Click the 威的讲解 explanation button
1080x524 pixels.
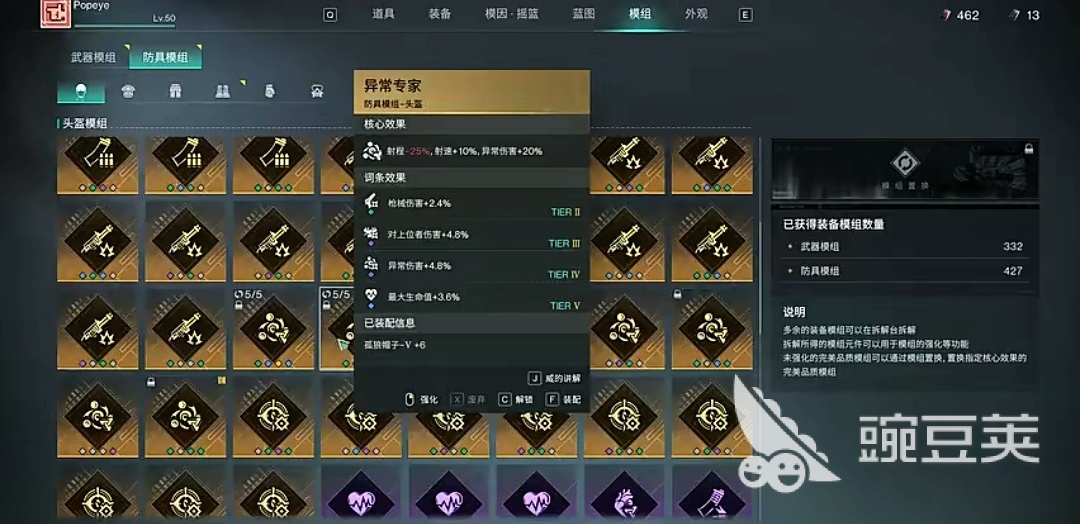point(555,378)
